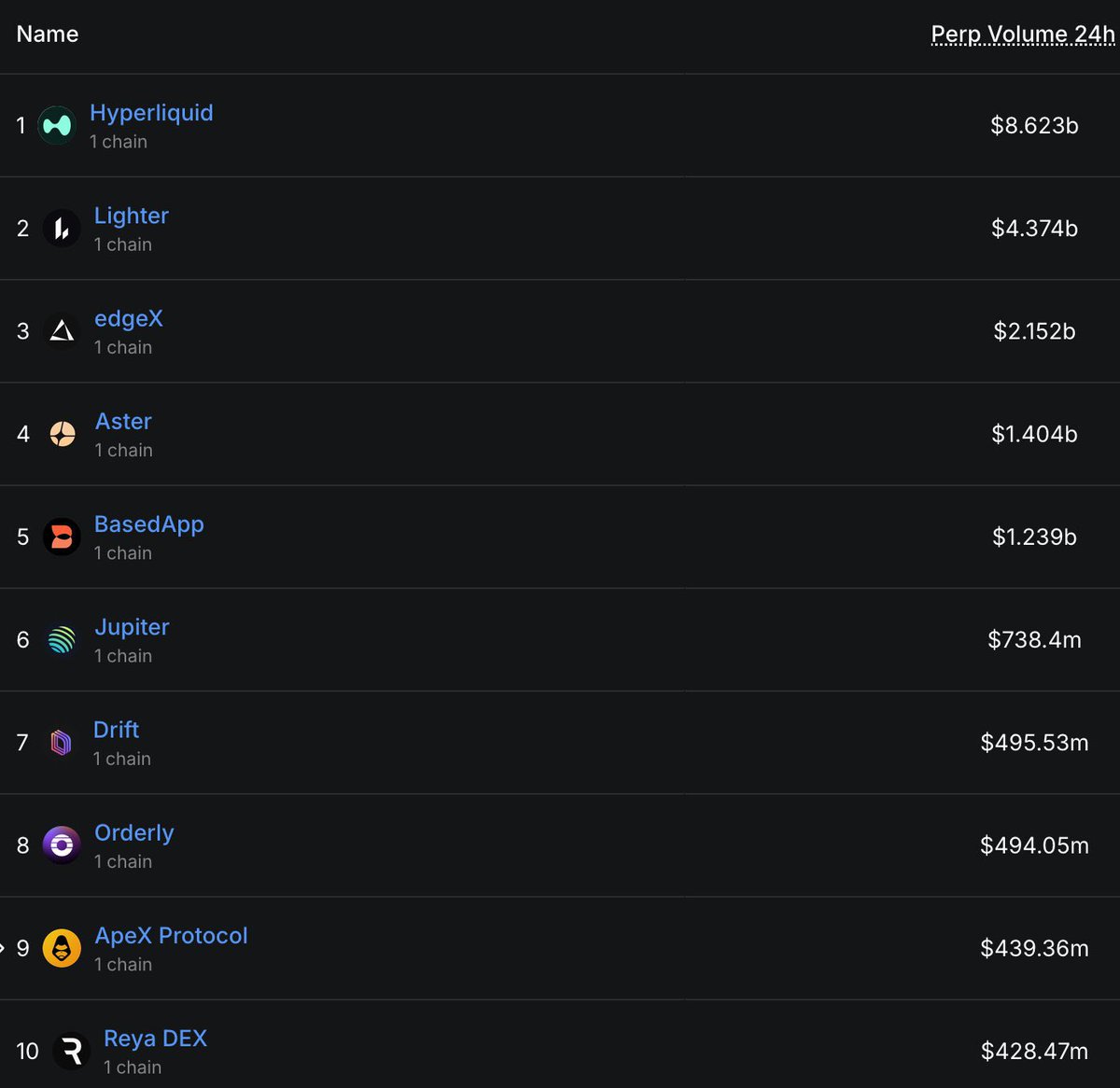Click the Jupiter logo icon
The image size is (1120, 1088).
pyautogui.click(x=62, y=639)
